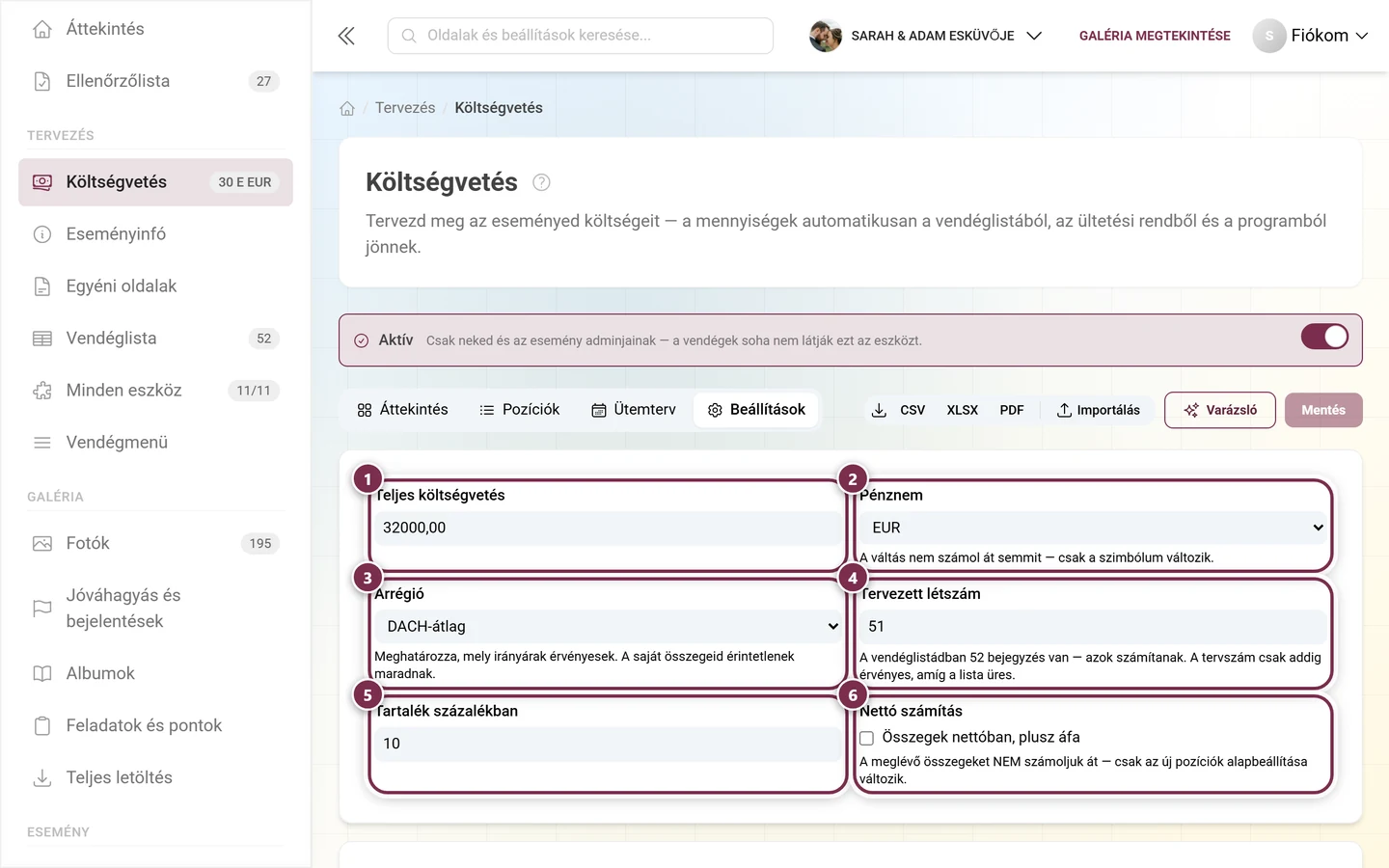This screenshot has height=868, width=1389.
Task: Click the Tervezett létszám input field
Action: [x=1094, y=626]
